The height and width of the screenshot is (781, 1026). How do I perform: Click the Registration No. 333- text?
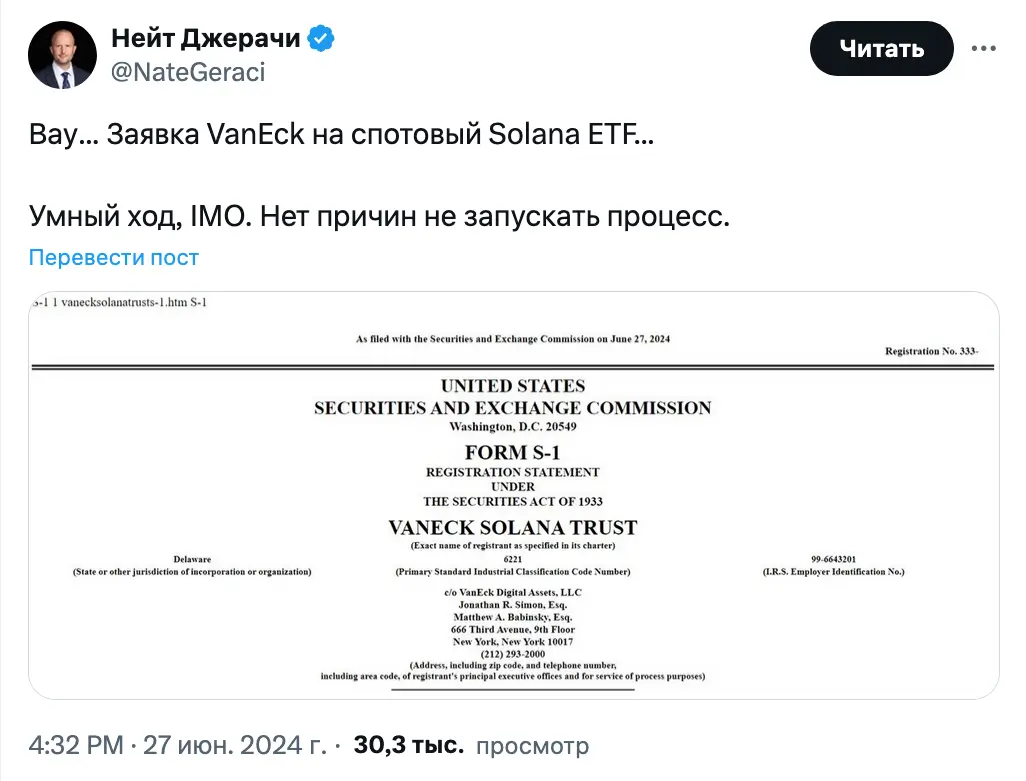[x=932, y=351]
